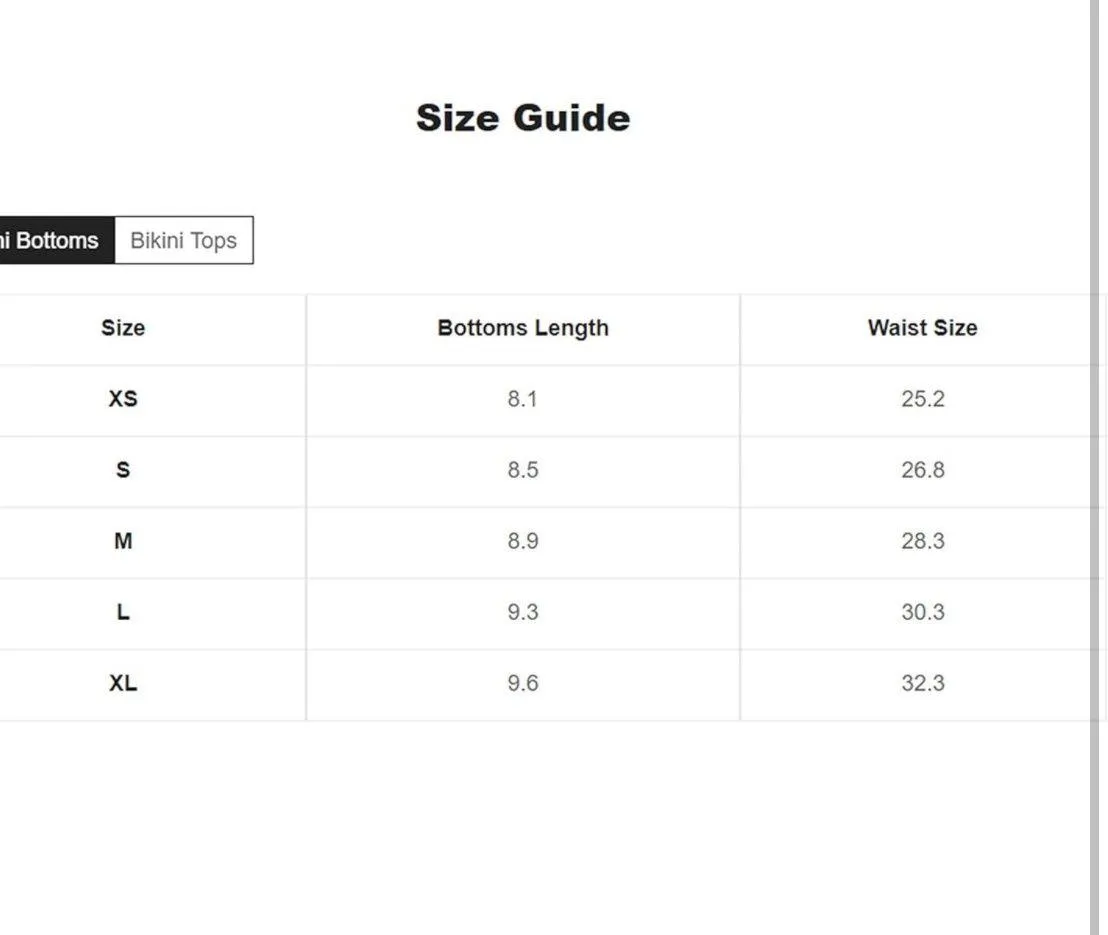Click the Bottoms Length column header
This screenshot has height=935, width=1108.
[x=523, y=328]
